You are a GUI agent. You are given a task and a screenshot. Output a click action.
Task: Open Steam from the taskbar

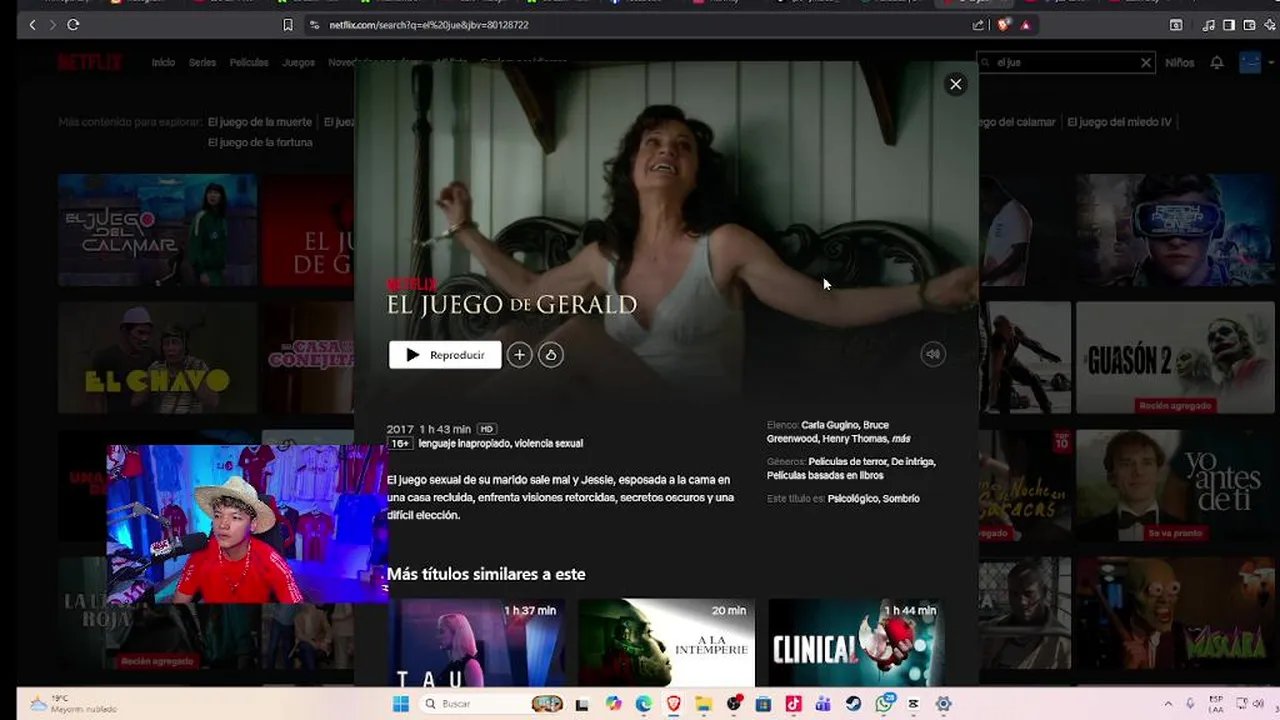coord(853,704)
